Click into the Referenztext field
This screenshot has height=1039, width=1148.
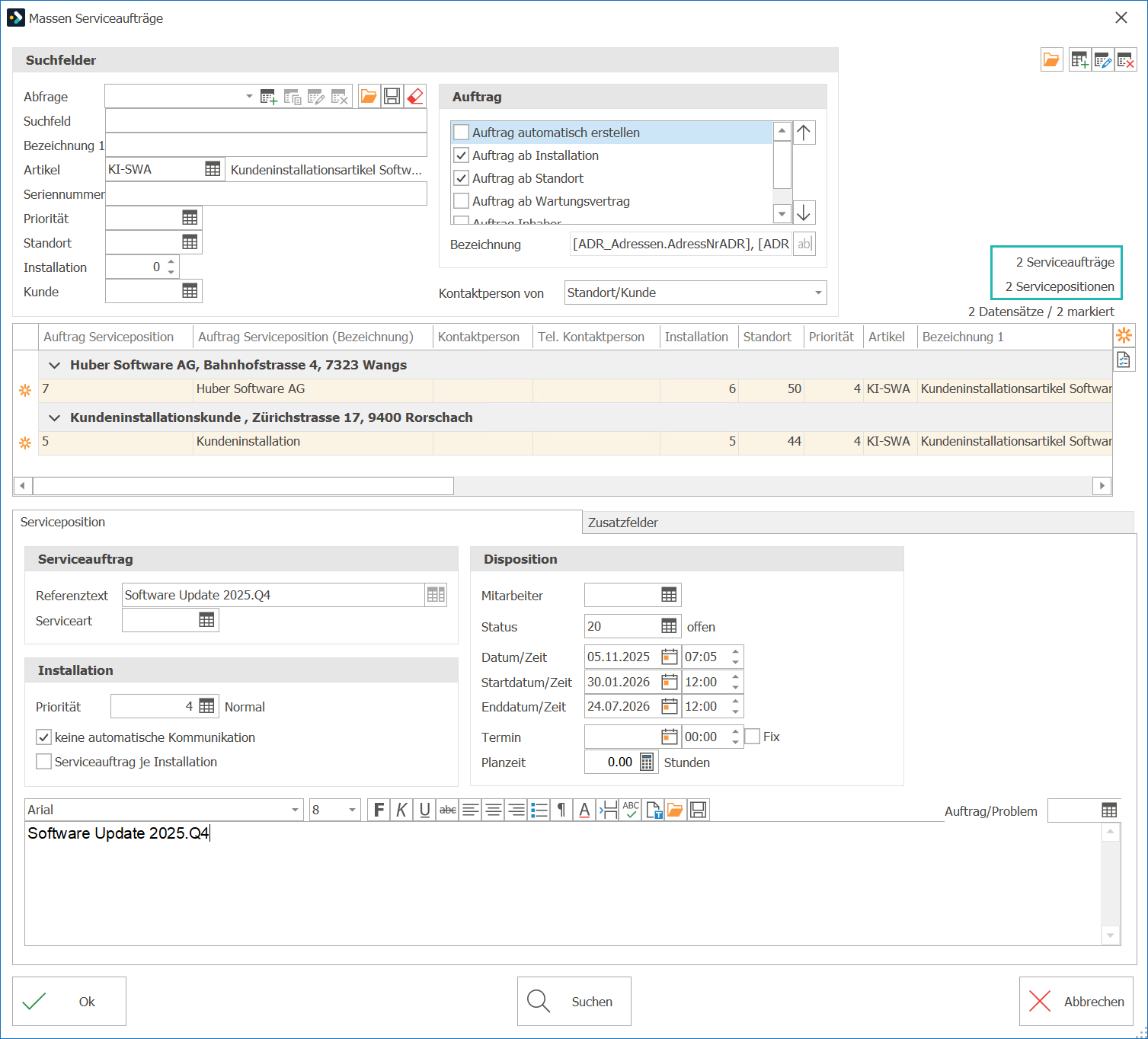coord(273,595)
